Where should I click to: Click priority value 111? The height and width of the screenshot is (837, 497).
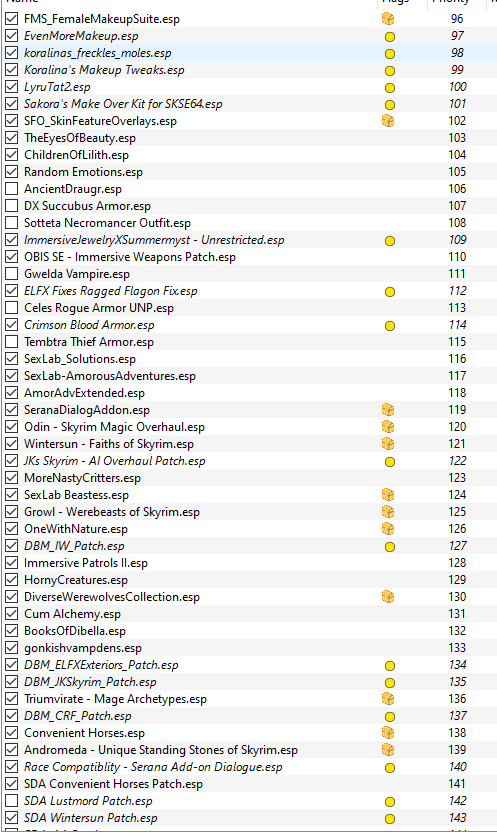457,274
